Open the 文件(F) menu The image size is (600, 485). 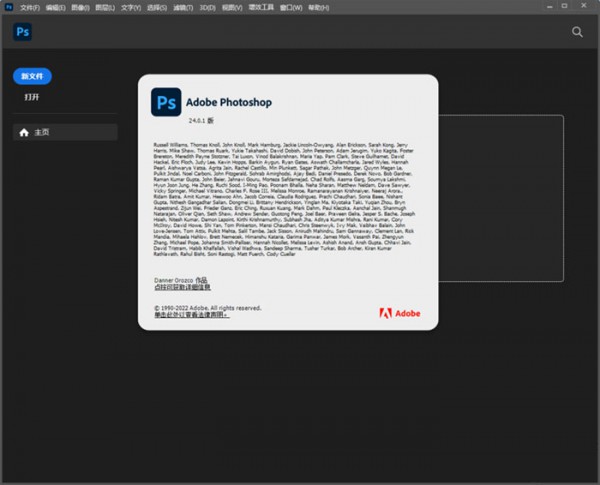tap(30, 8)
